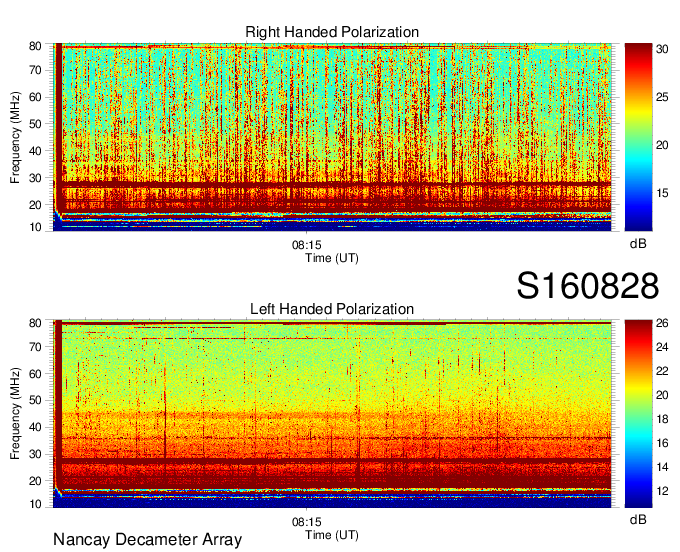Click the 40 MHz tick label of left-handed plot
Screen dimensions: 680x552
35,427
